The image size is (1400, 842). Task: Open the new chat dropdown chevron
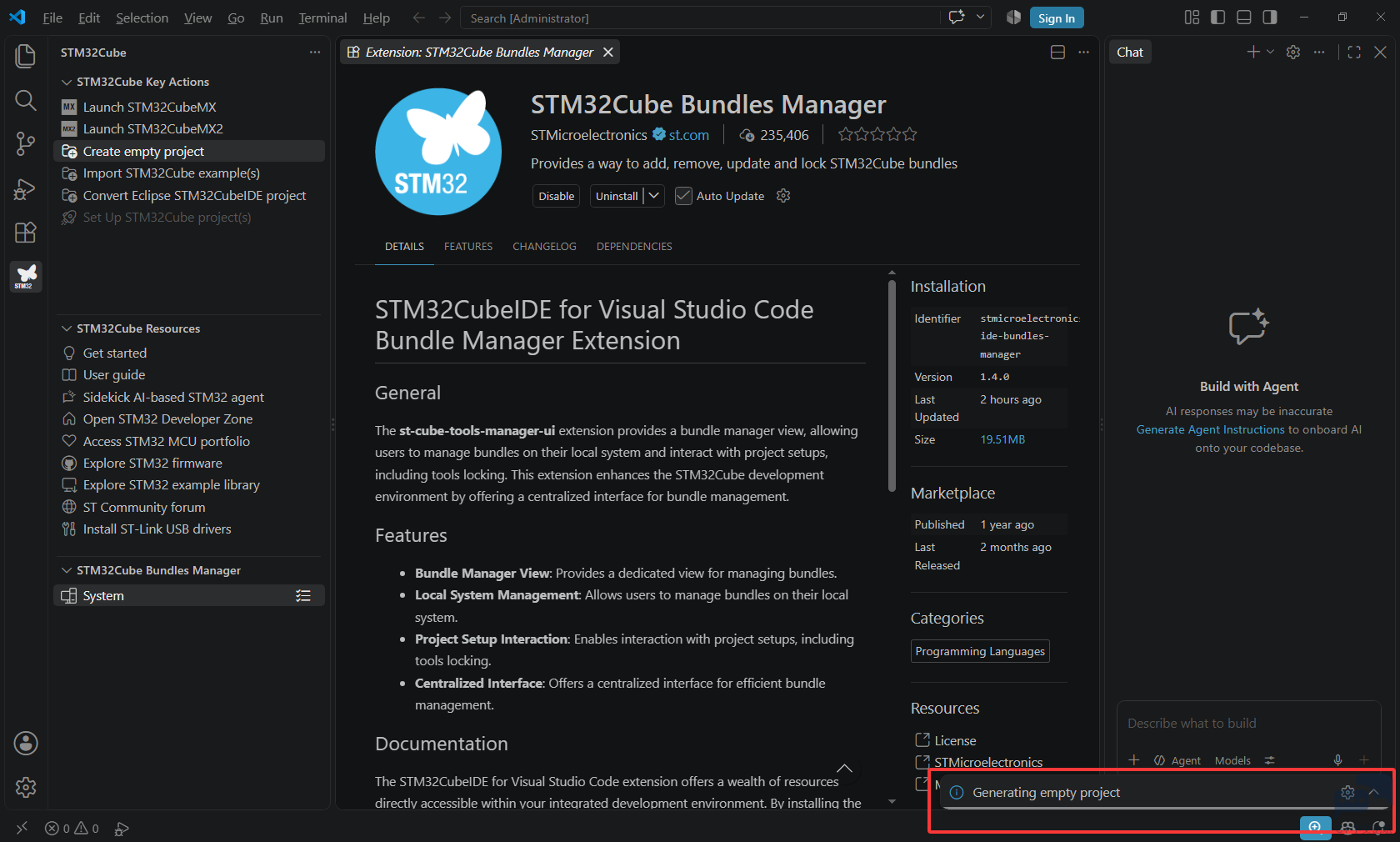(x=1270, y=52)
